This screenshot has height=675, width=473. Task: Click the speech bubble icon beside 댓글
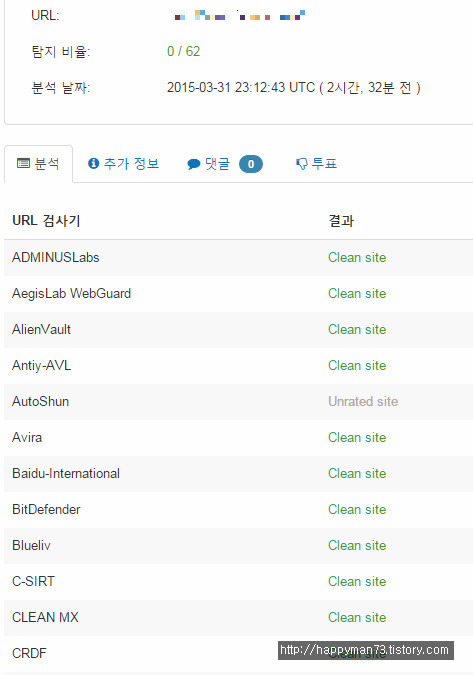(194, 164)
